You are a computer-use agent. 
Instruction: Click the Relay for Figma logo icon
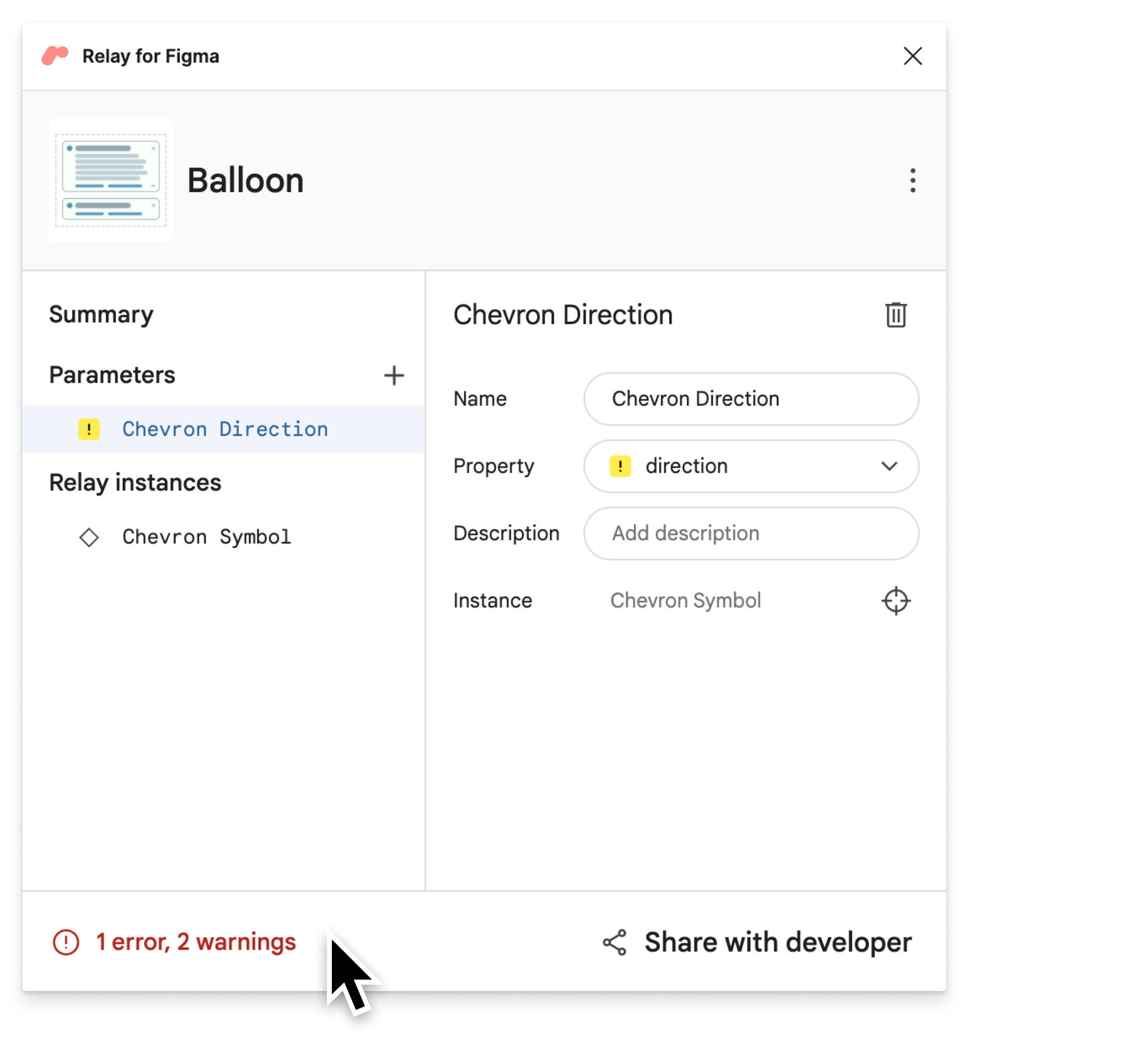point(54,55)
